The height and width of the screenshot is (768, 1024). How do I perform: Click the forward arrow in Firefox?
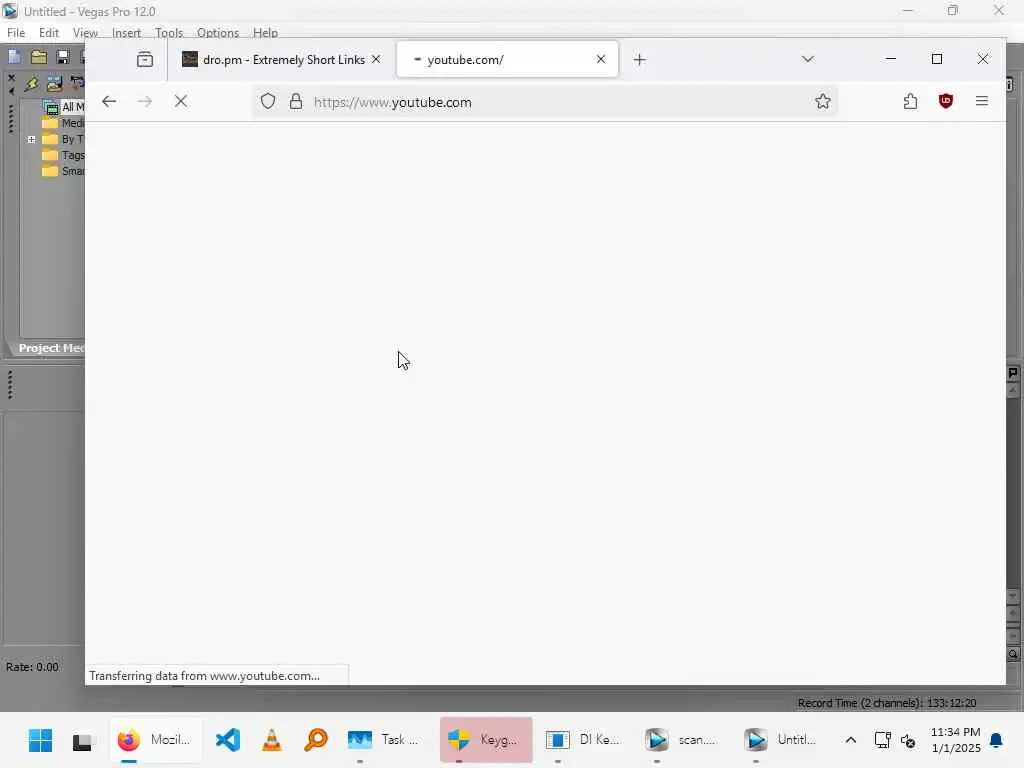point(145,101)
